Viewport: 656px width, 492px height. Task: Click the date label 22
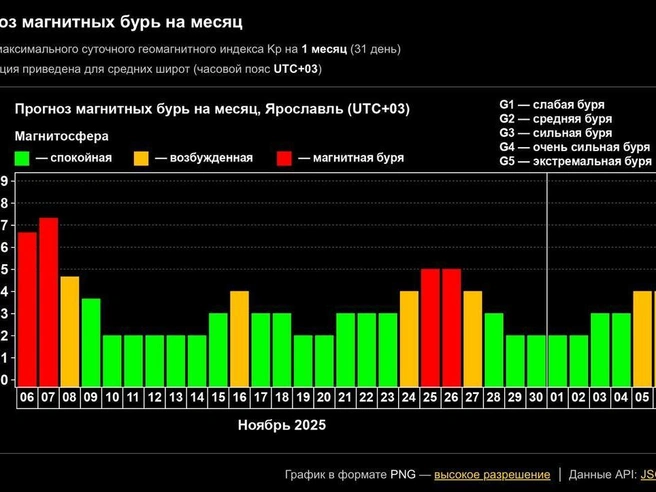(366, 397)
